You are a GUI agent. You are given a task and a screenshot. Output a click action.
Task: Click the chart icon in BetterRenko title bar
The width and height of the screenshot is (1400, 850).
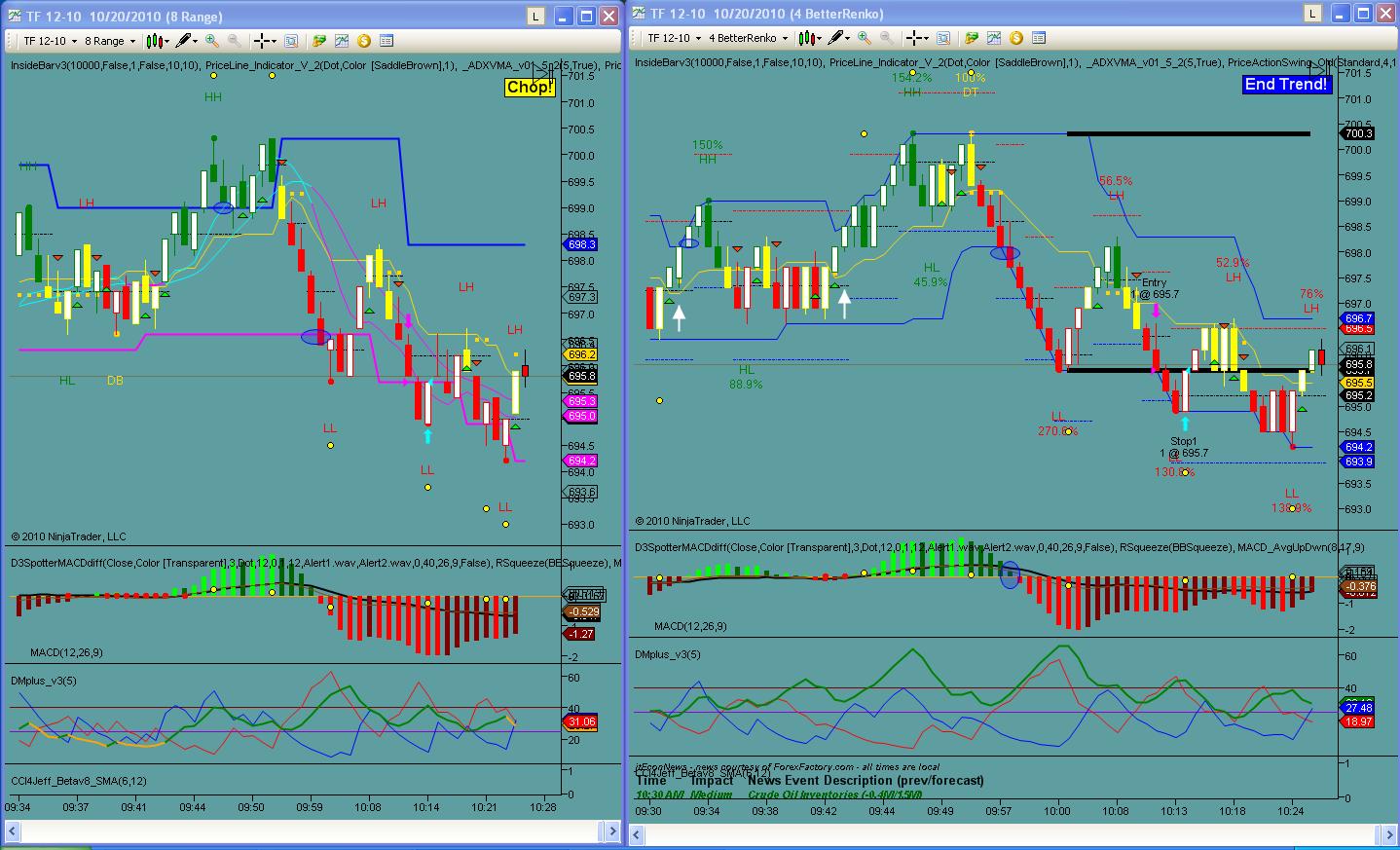[639, 13]
